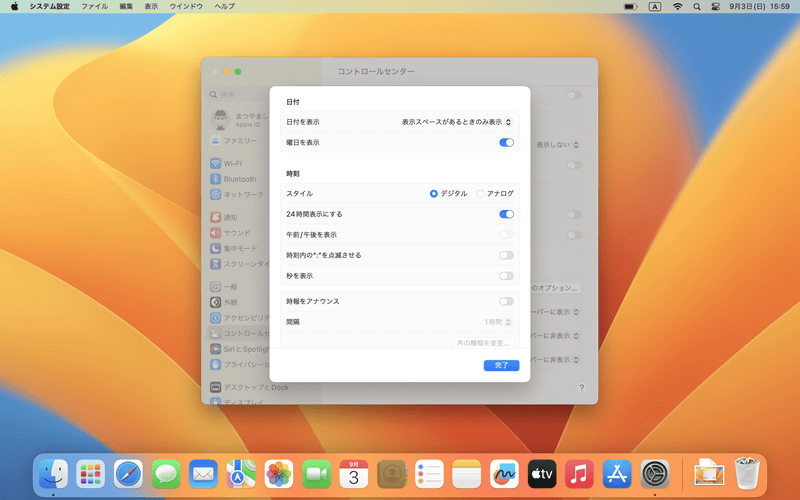800x500 pixels.
Task: Open the 間隔 1時間 popup
Action: point(497,322)
